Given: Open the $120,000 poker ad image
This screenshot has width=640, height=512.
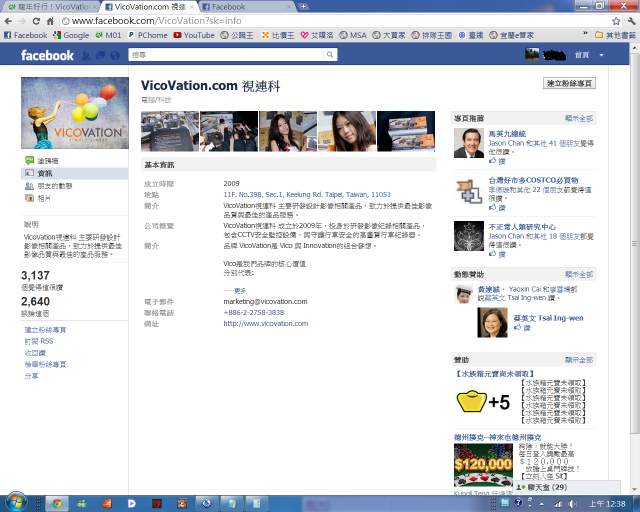Looking at the screenshot, I should (483, 465).
